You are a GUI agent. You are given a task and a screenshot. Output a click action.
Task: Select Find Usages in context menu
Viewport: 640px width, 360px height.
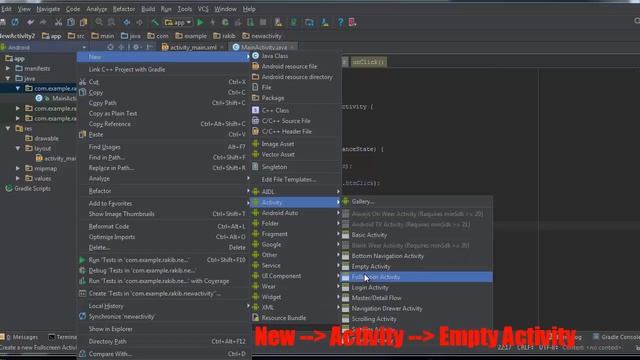click(164, 147)
